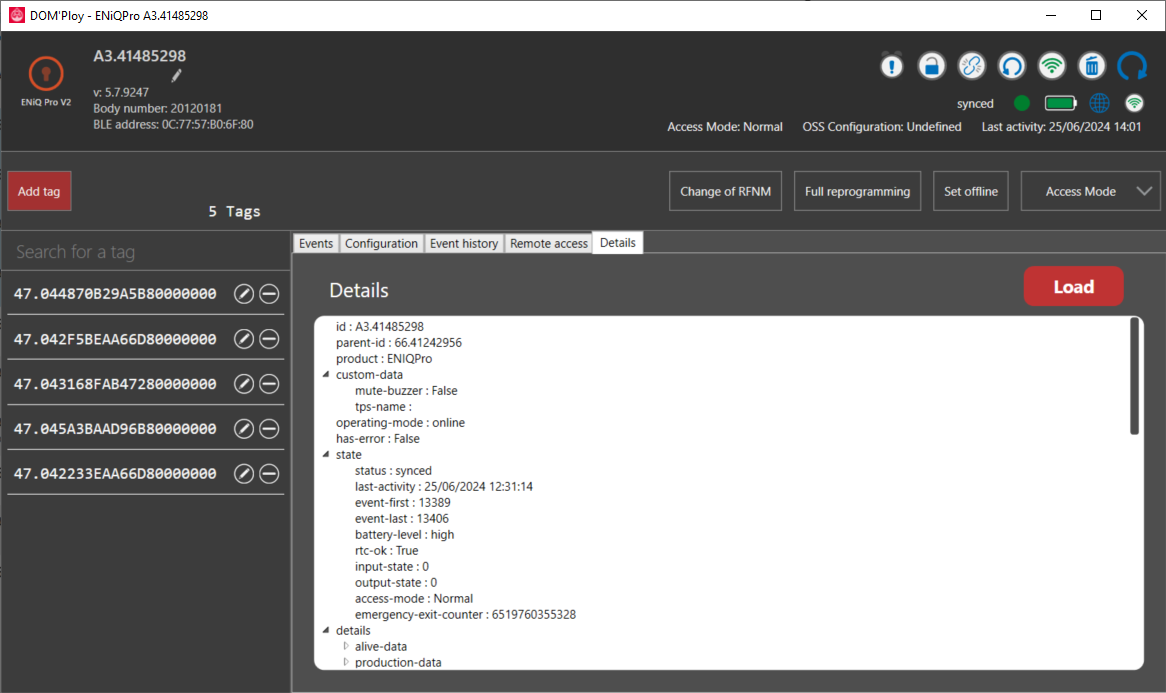The width and height of the screenshot is (1166, 693).
Task: Remove tag 47.044870B29A5B80000000
Action: 269,294
